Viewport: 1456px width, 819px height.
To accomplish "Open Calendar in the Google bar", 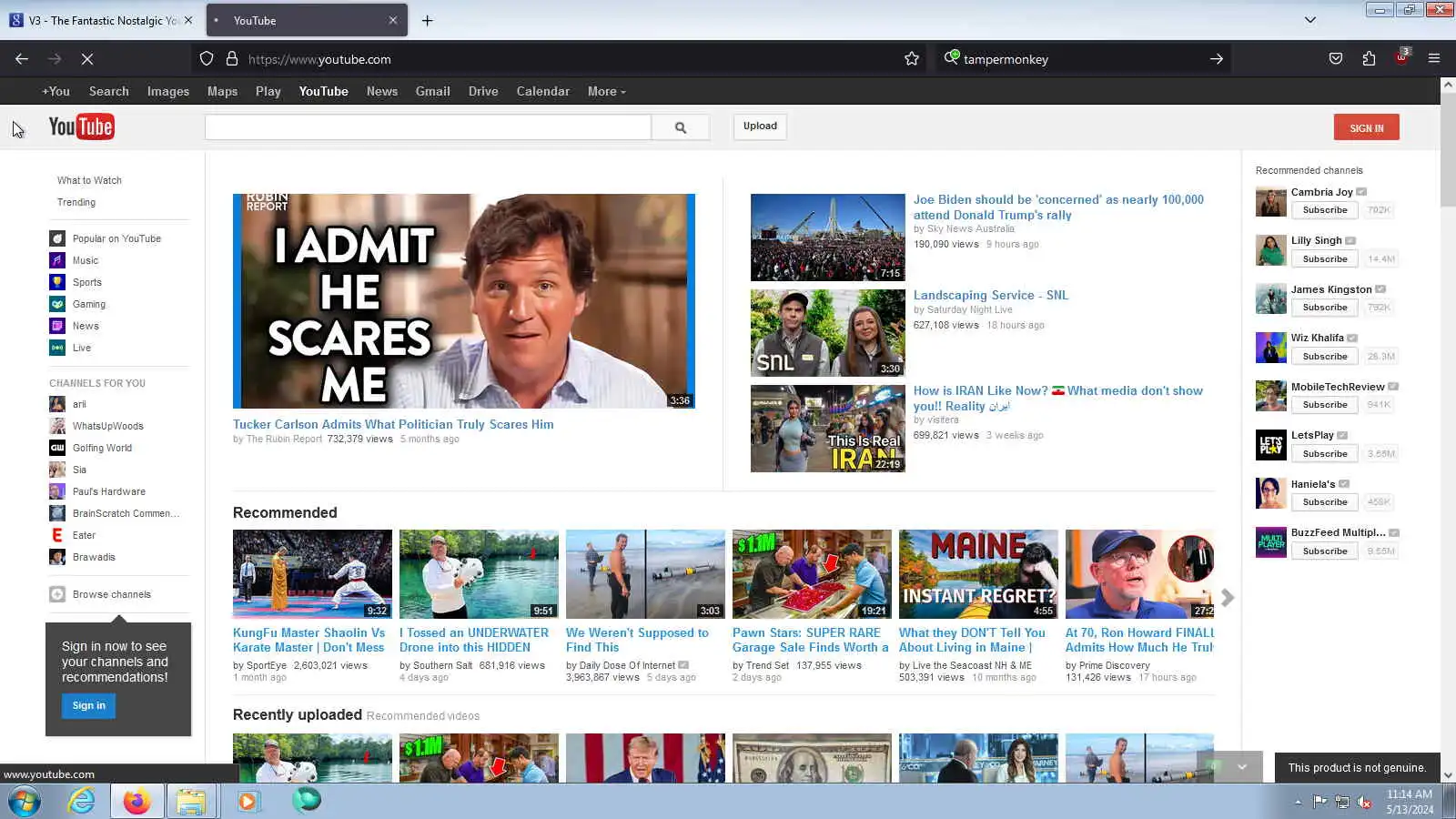I will pos(543,91).
